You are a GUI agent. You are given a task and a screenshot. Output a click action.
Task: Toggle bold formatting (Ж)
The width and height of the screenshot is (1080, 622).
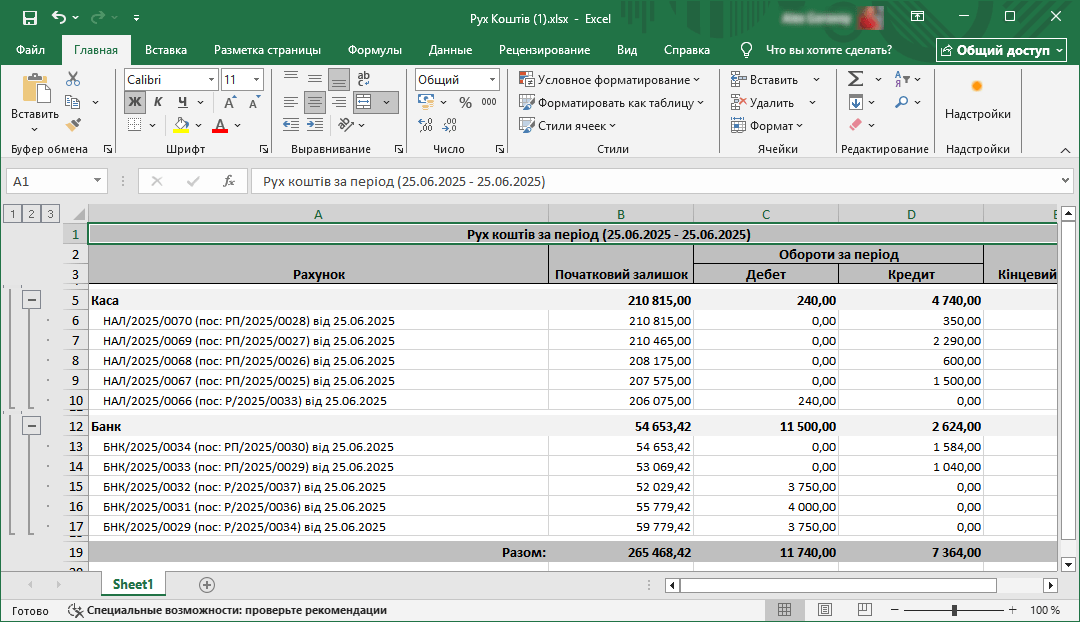pos(135,103)
